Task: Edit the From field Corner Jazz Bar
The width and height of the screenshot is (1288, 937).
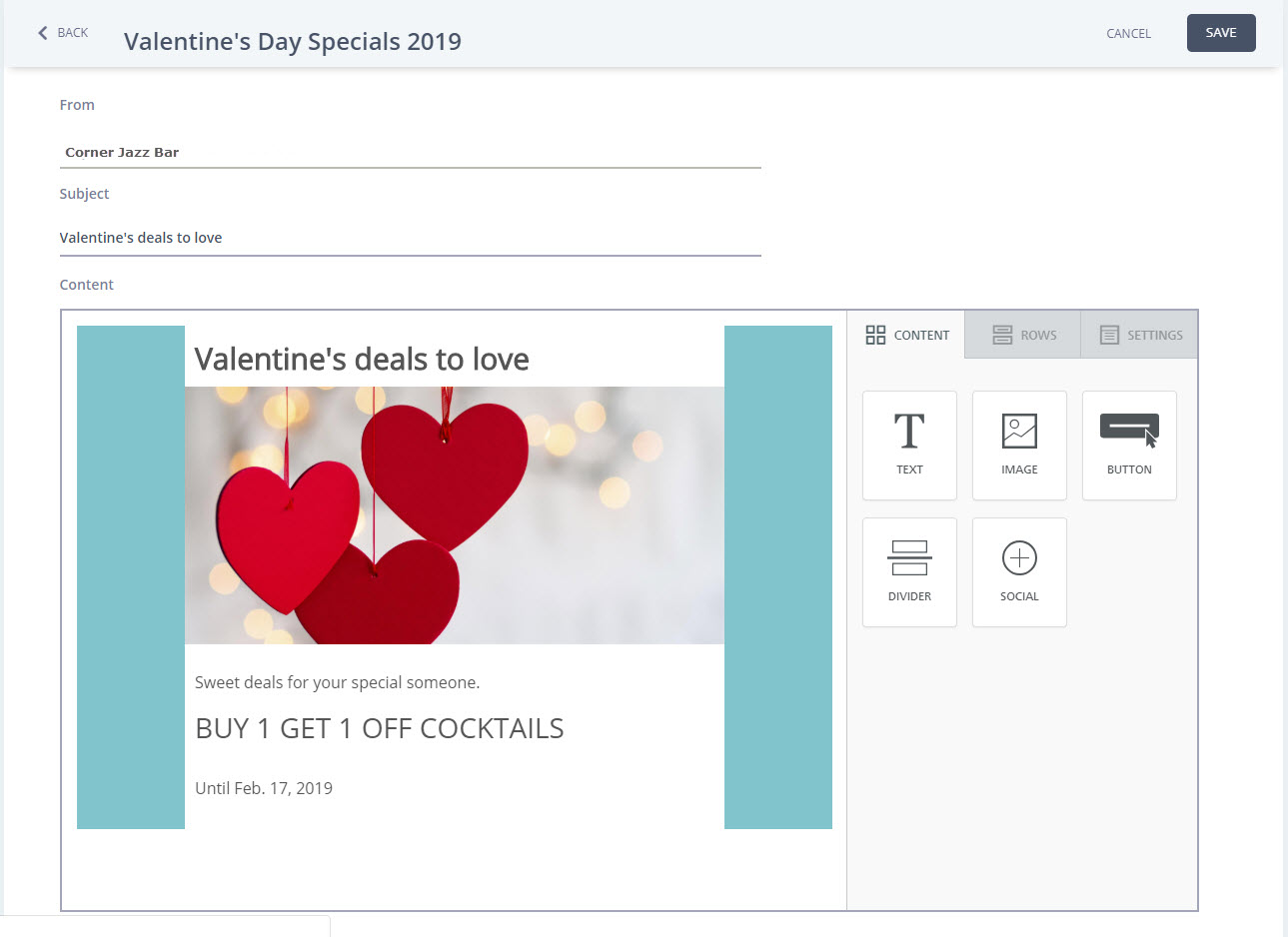Action: coord(410,153)
